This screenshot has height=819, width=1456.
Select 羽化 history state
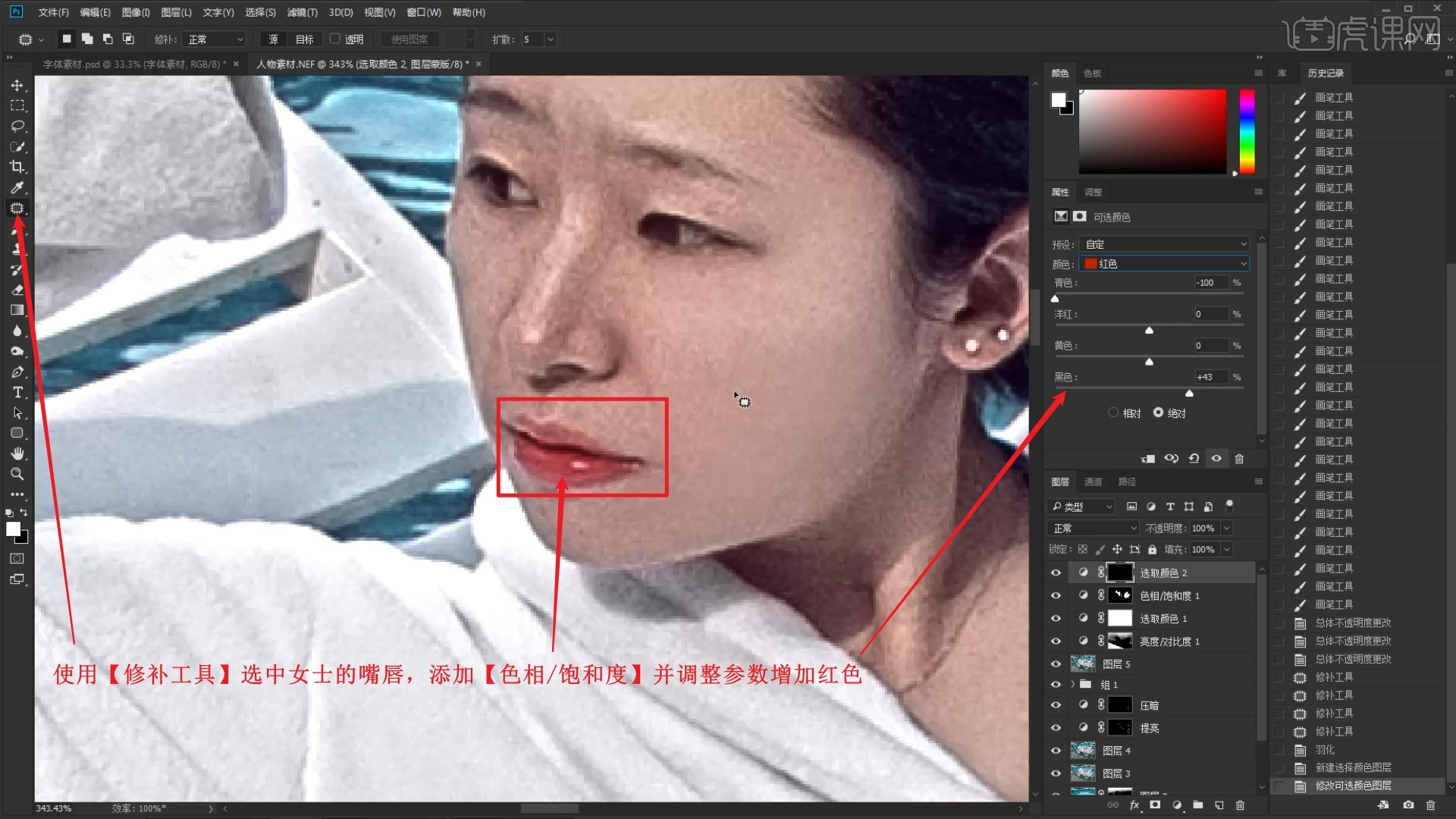coord(1325,749)
